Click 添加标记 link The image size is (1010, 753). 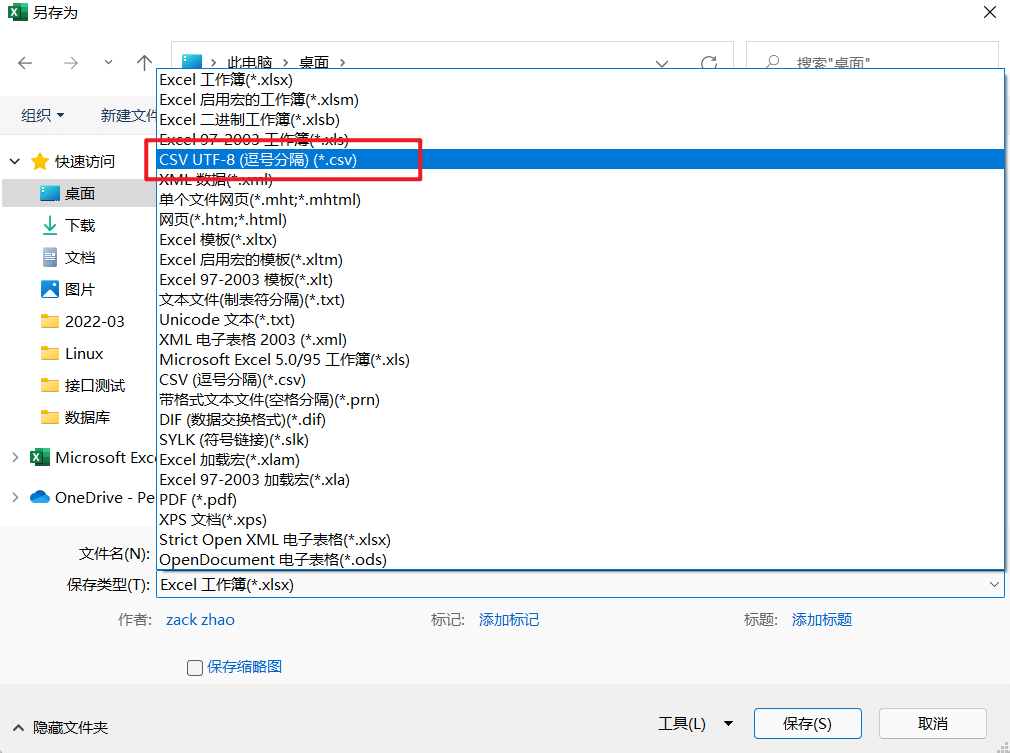[509, 620]
